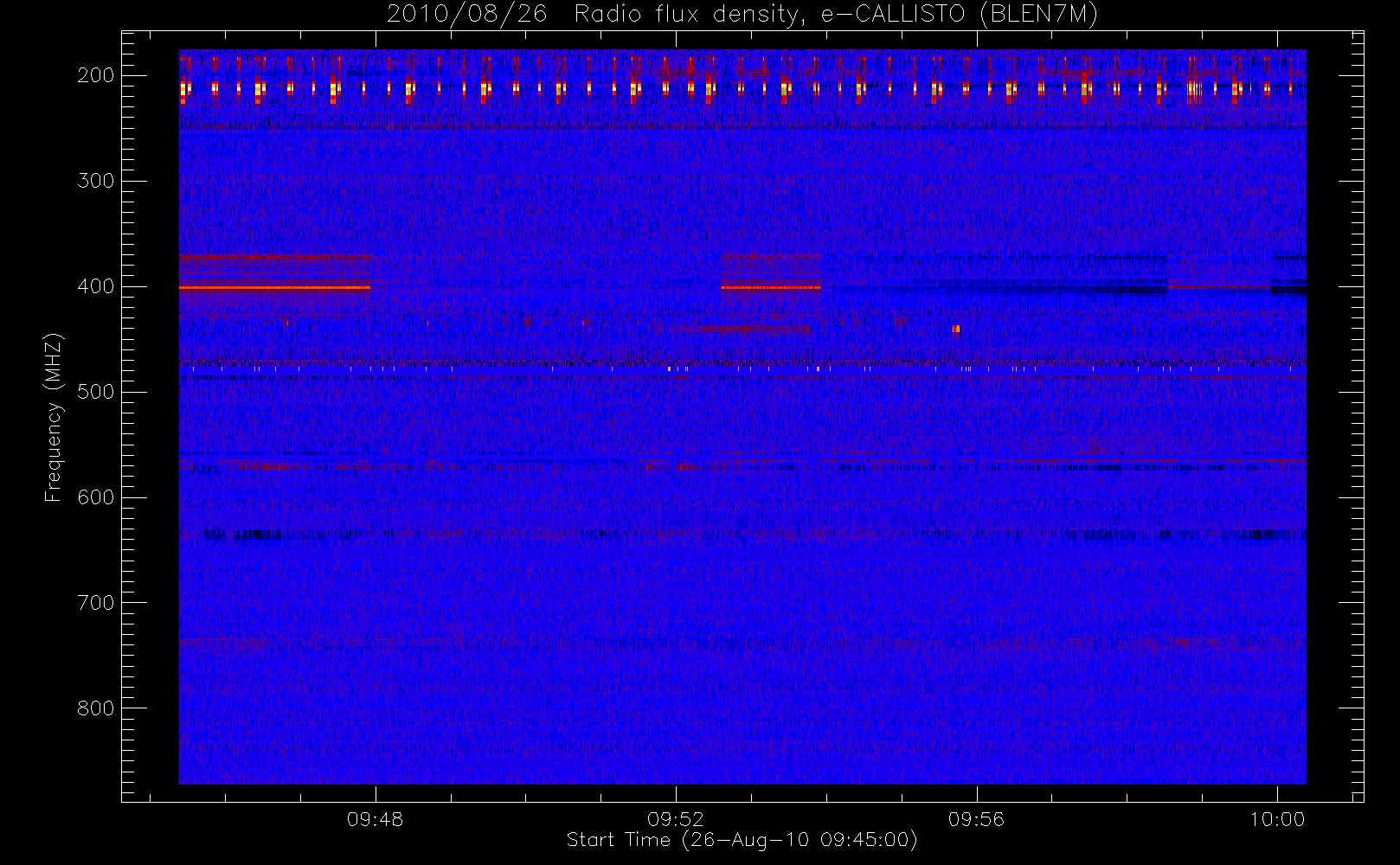Click the 800 frequency tick label

(x=96, y=708)
